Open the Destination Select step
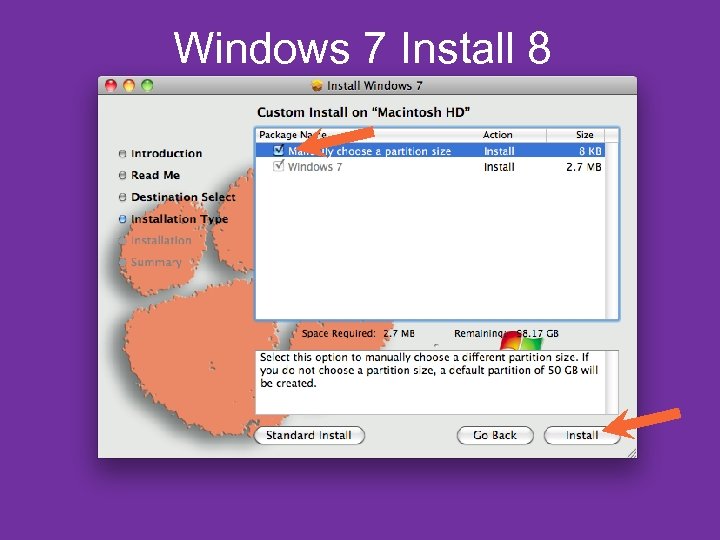720x540 pixels. (183, 197)
